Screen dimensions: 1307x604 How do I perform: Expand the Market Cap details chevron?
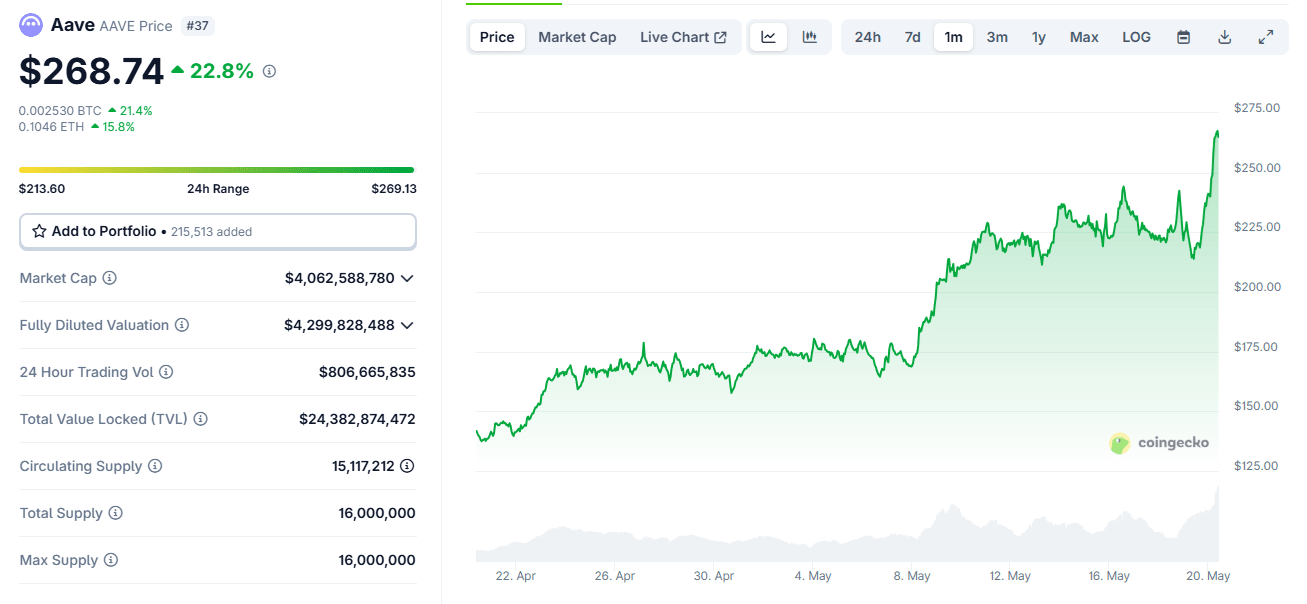click(407, 278)
